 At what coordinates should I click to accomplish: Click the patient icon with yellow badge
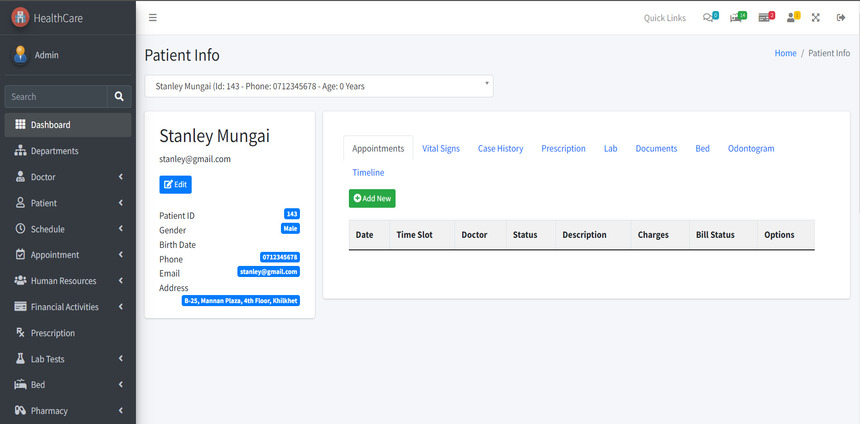click(793, 17)
